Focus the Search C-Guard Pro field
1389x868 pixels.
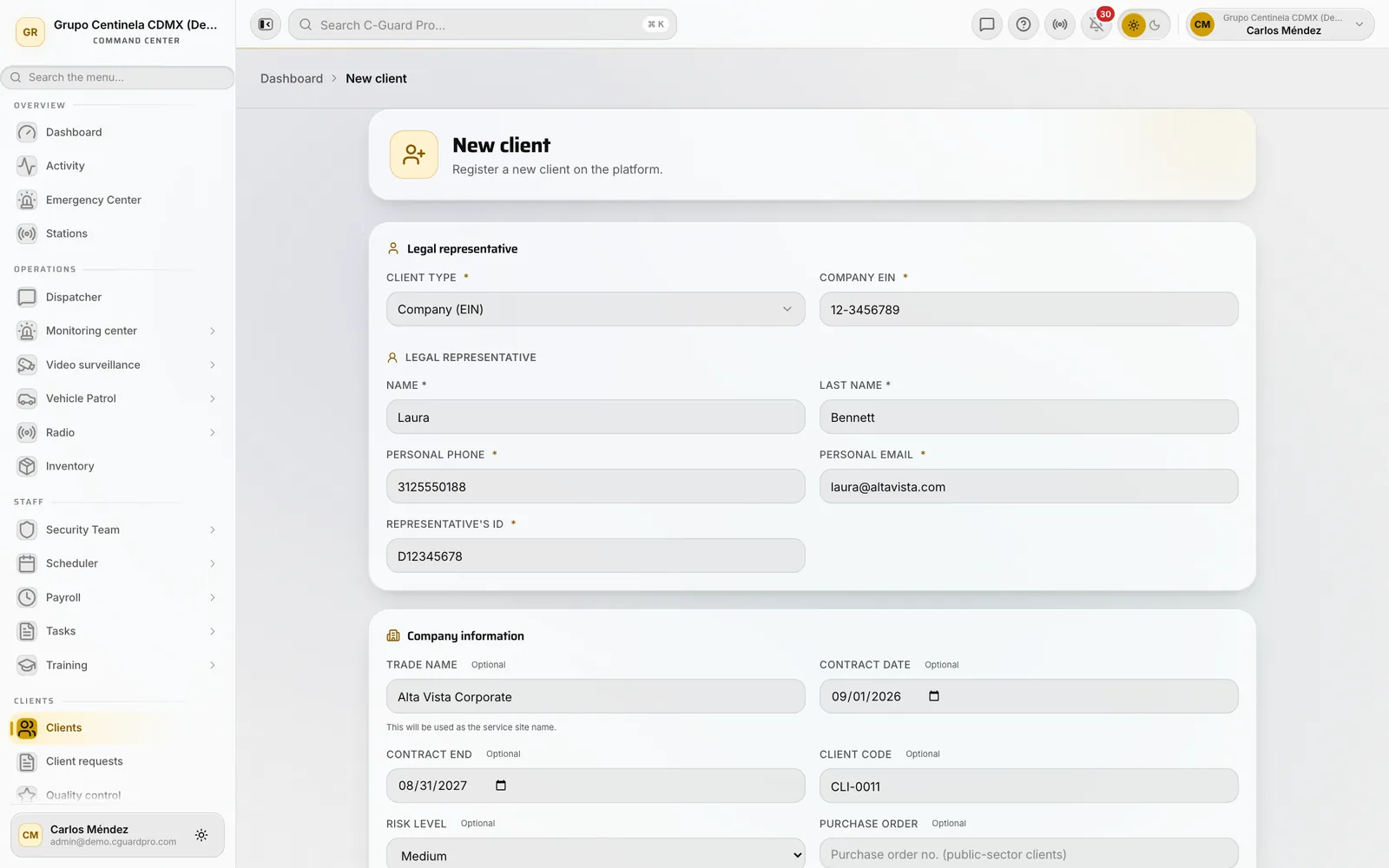[483, 24]
